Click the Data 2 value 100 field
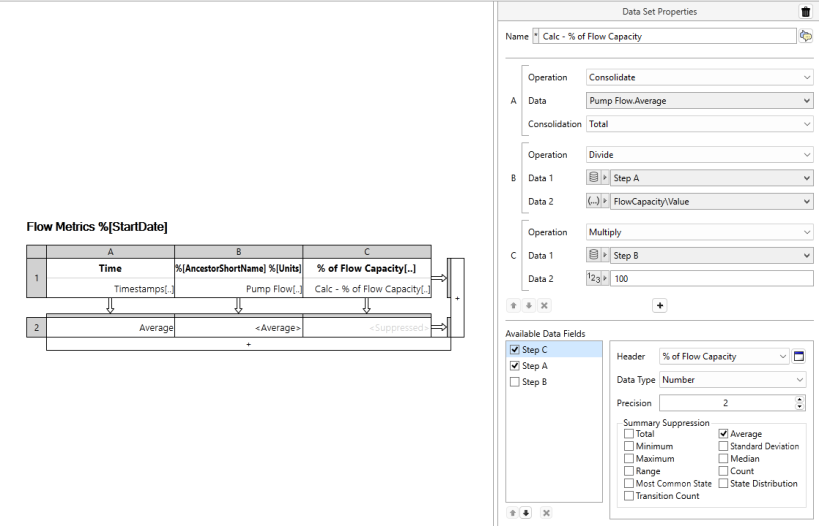 coord(711,278)
